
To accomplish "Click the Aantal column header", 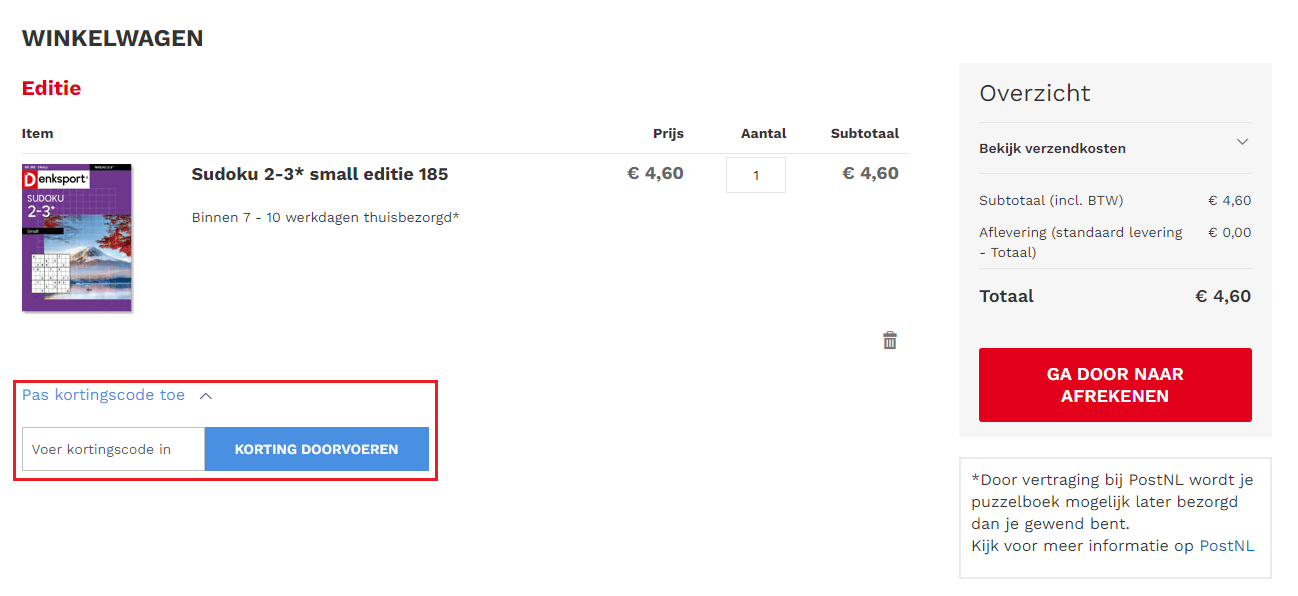I will [763, 133].
